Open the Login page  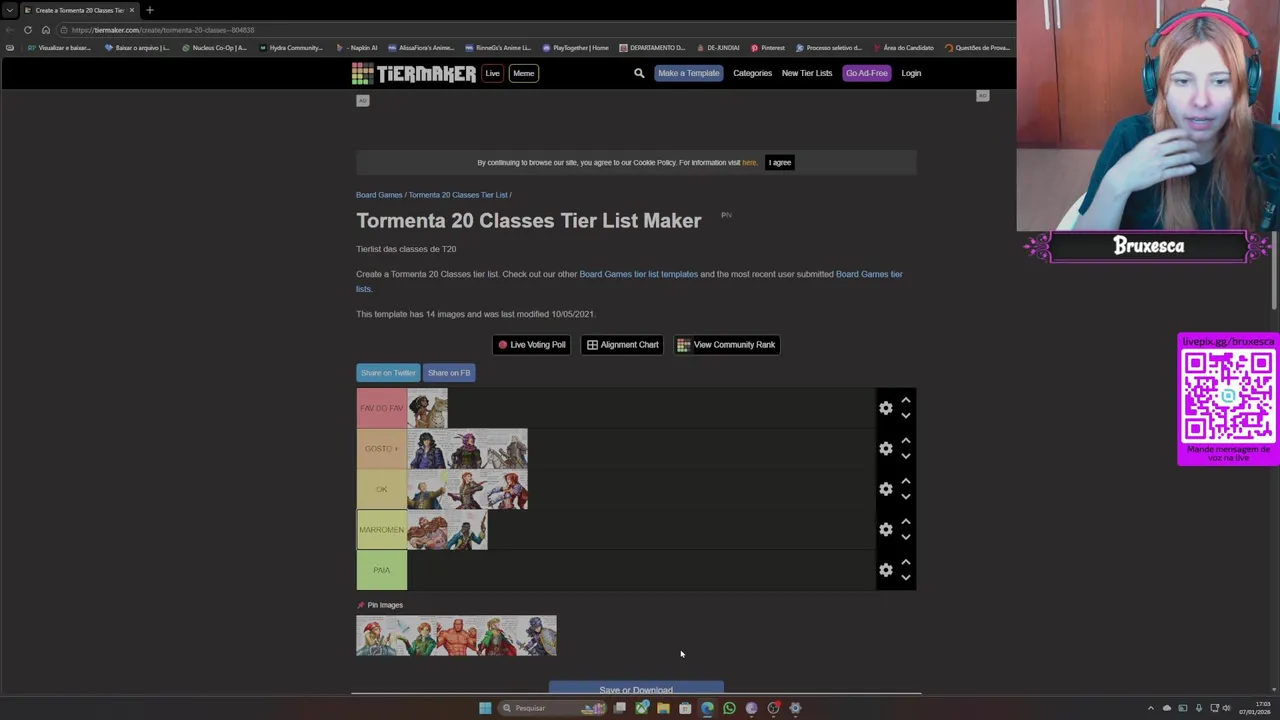pos(911,73)
